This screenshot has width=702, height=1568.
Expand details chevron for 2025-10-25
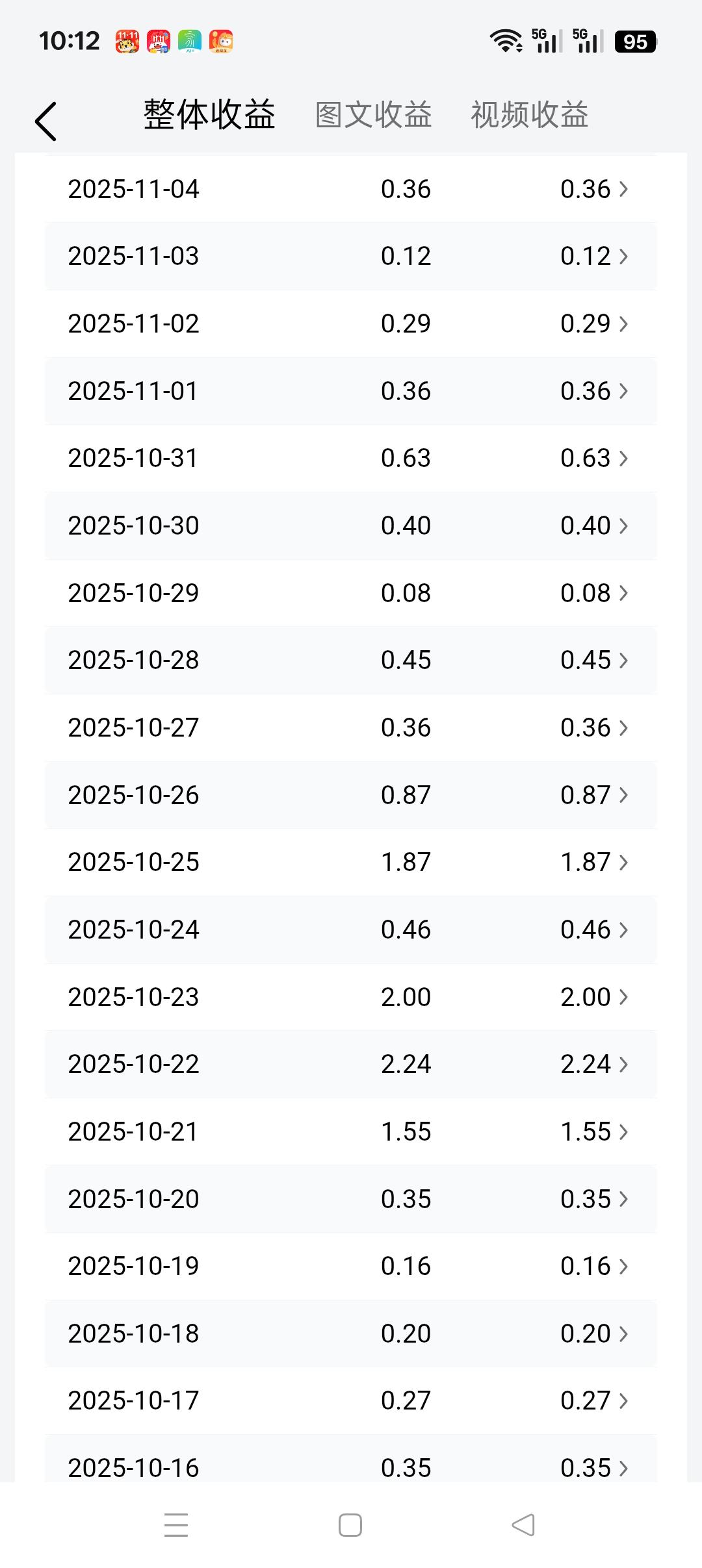623,863
